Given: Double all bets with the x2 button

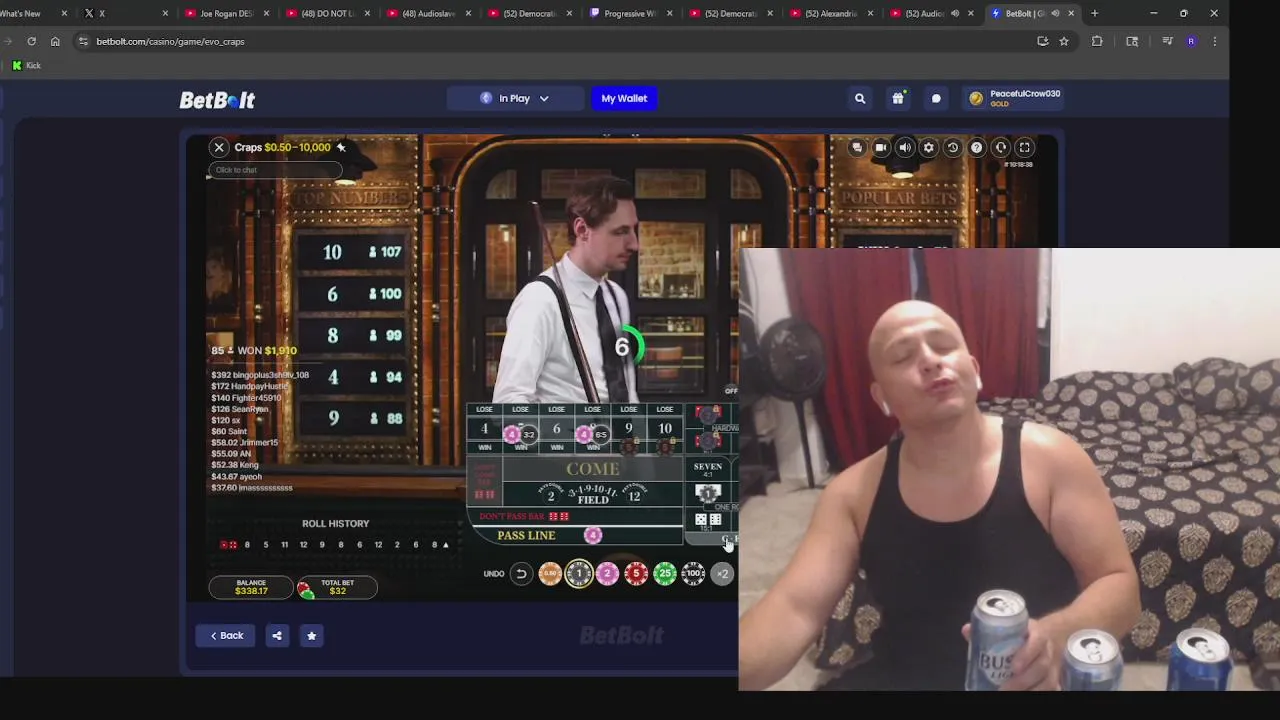Looking at the screenshot, I should 722,573.
